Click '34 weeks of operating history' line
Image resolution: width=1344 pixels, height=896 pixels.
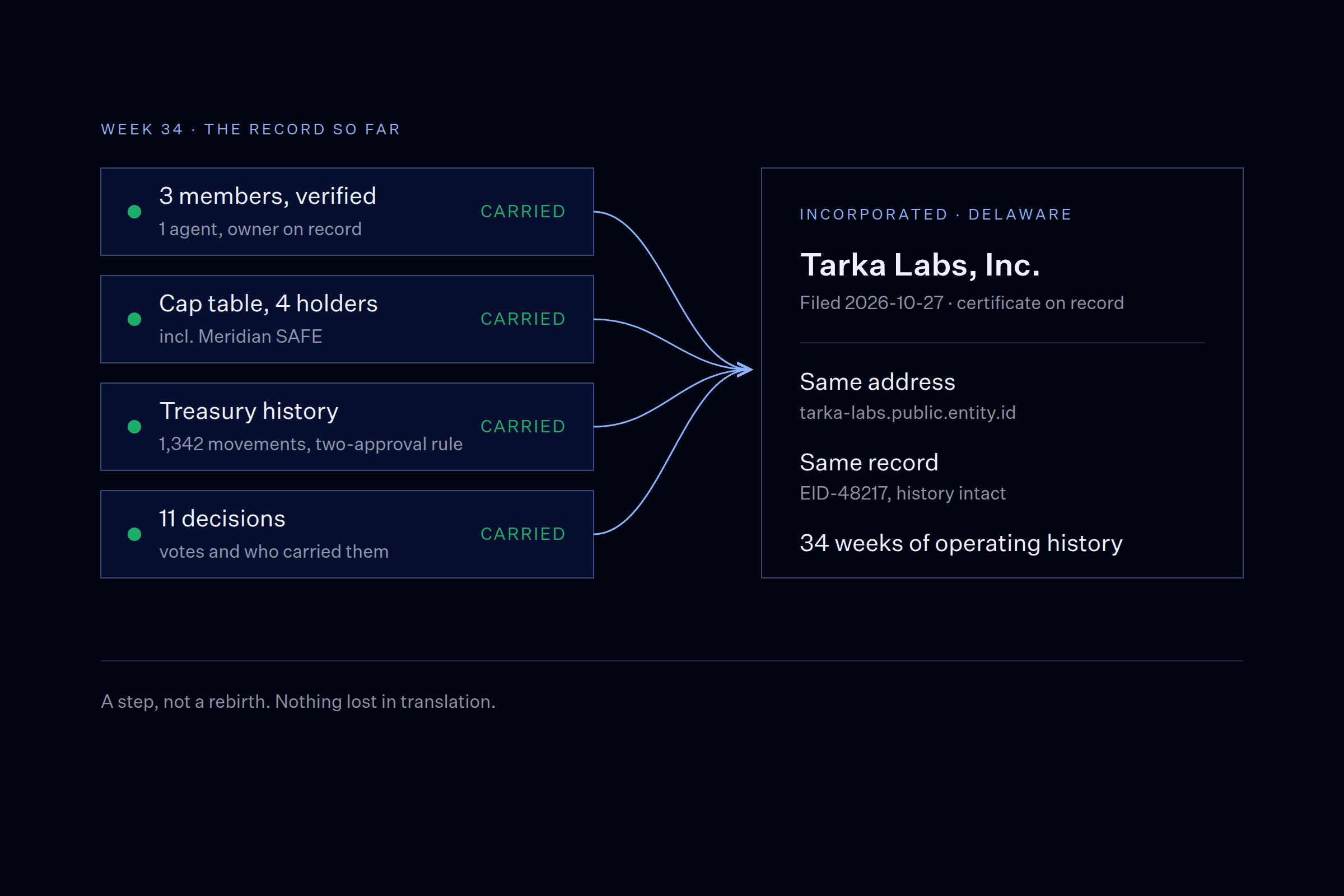coord(960,543)
